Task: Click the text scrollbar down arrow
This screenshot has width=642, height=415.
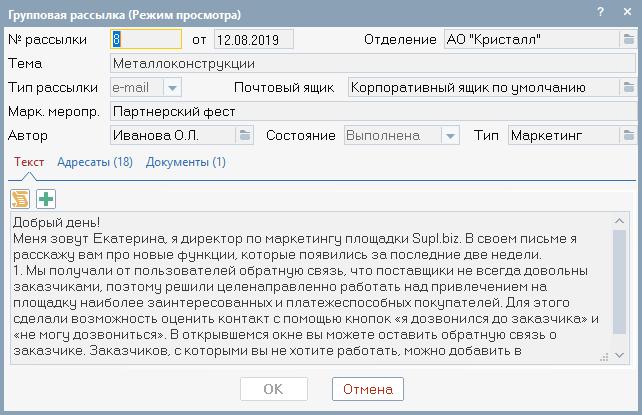Action: (619, 355)
